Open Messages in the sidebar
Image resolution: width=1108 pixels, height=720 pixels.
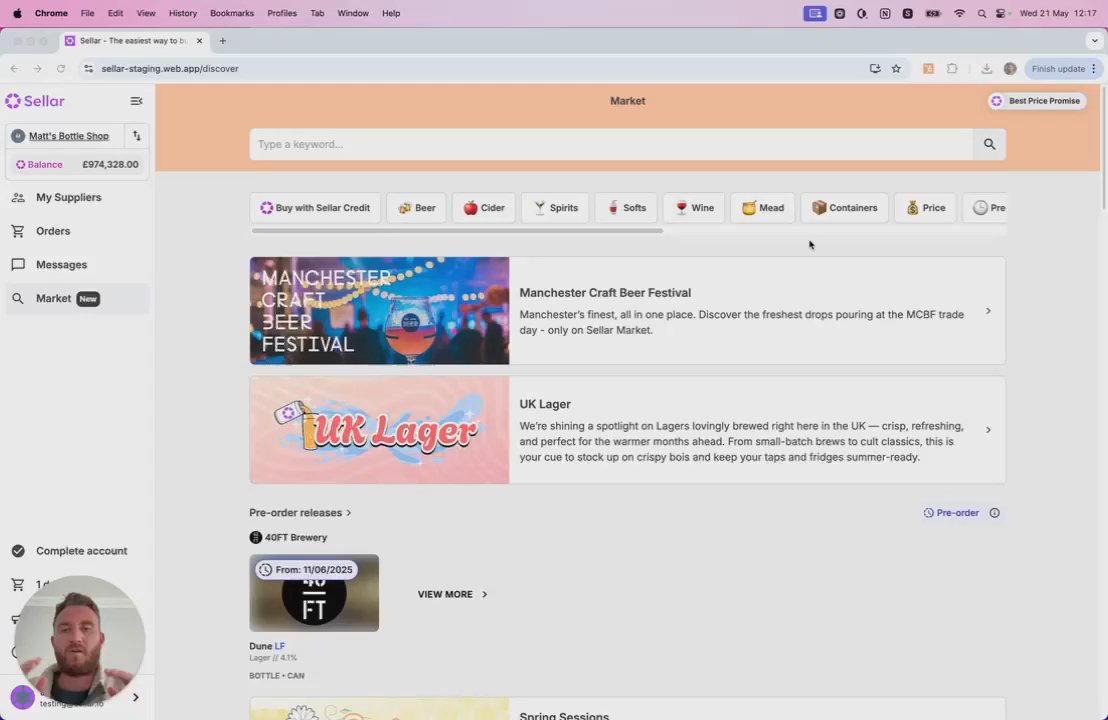click(77, 264)
